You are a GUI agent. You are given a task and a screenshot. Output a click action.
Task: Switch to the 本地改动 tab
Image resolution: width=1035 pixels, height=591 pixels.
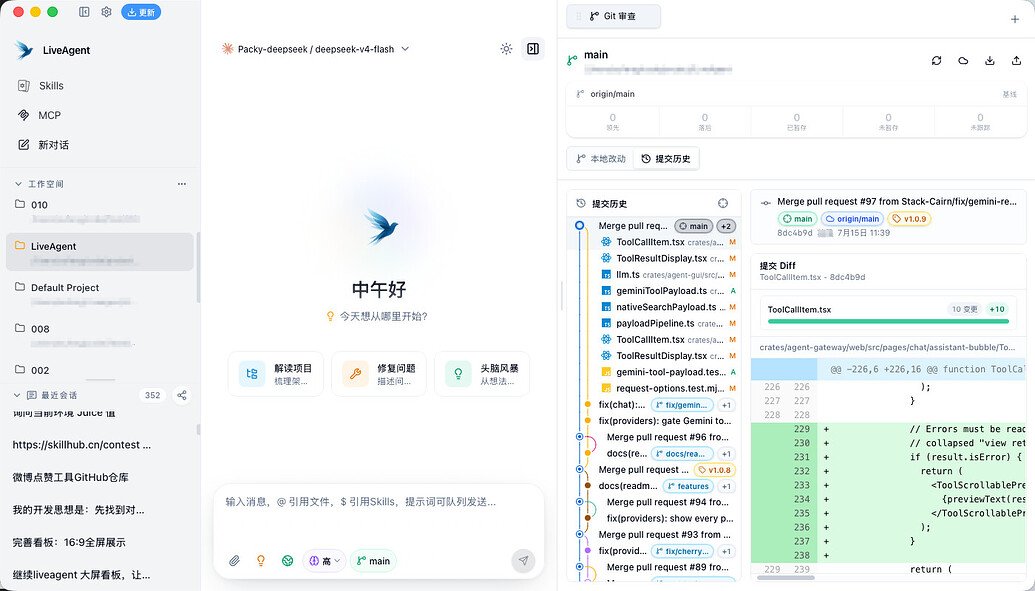point(601,158)
